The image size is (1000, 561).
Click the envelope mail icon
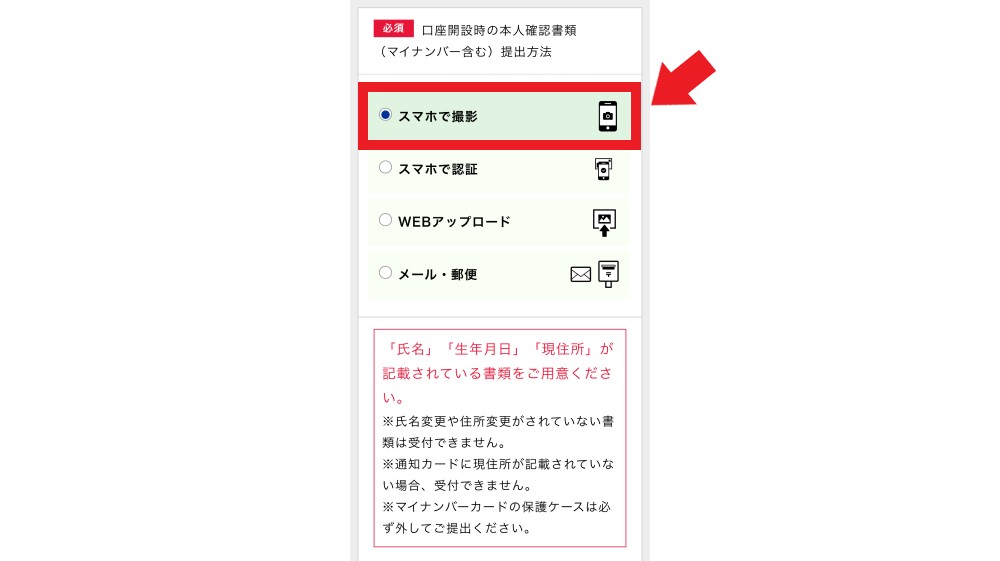[x=580, y=275]
